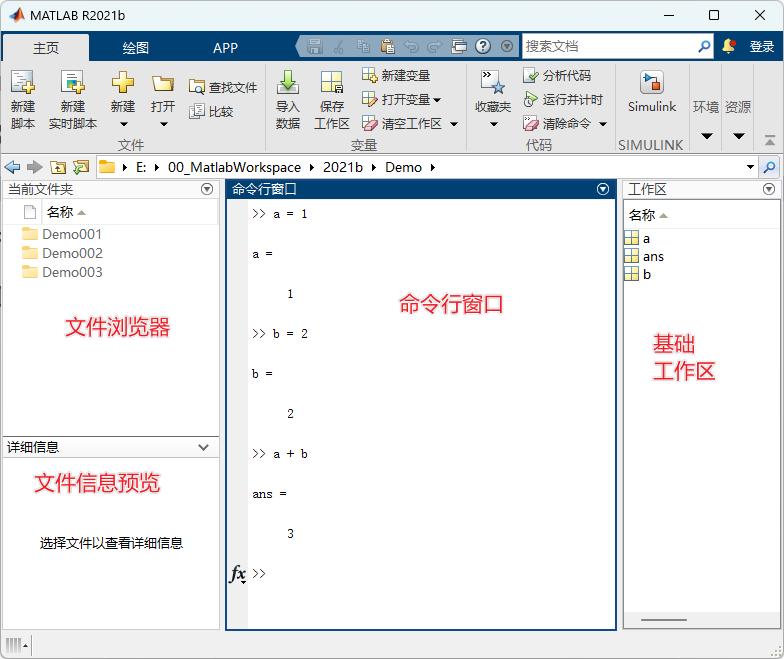
Task: Click the redo arrow icon
Action: [434, 46]
